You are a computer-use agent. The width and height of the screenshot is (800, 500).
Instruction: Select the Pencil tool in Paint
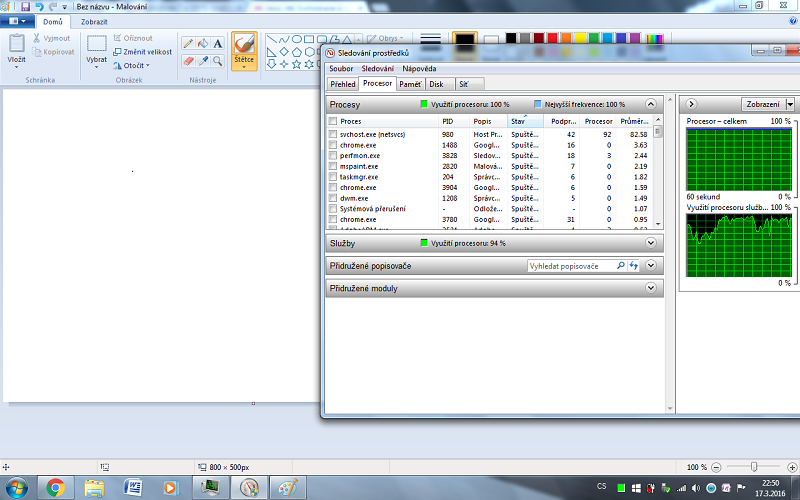pyautogui.click(x=188, y=44)
